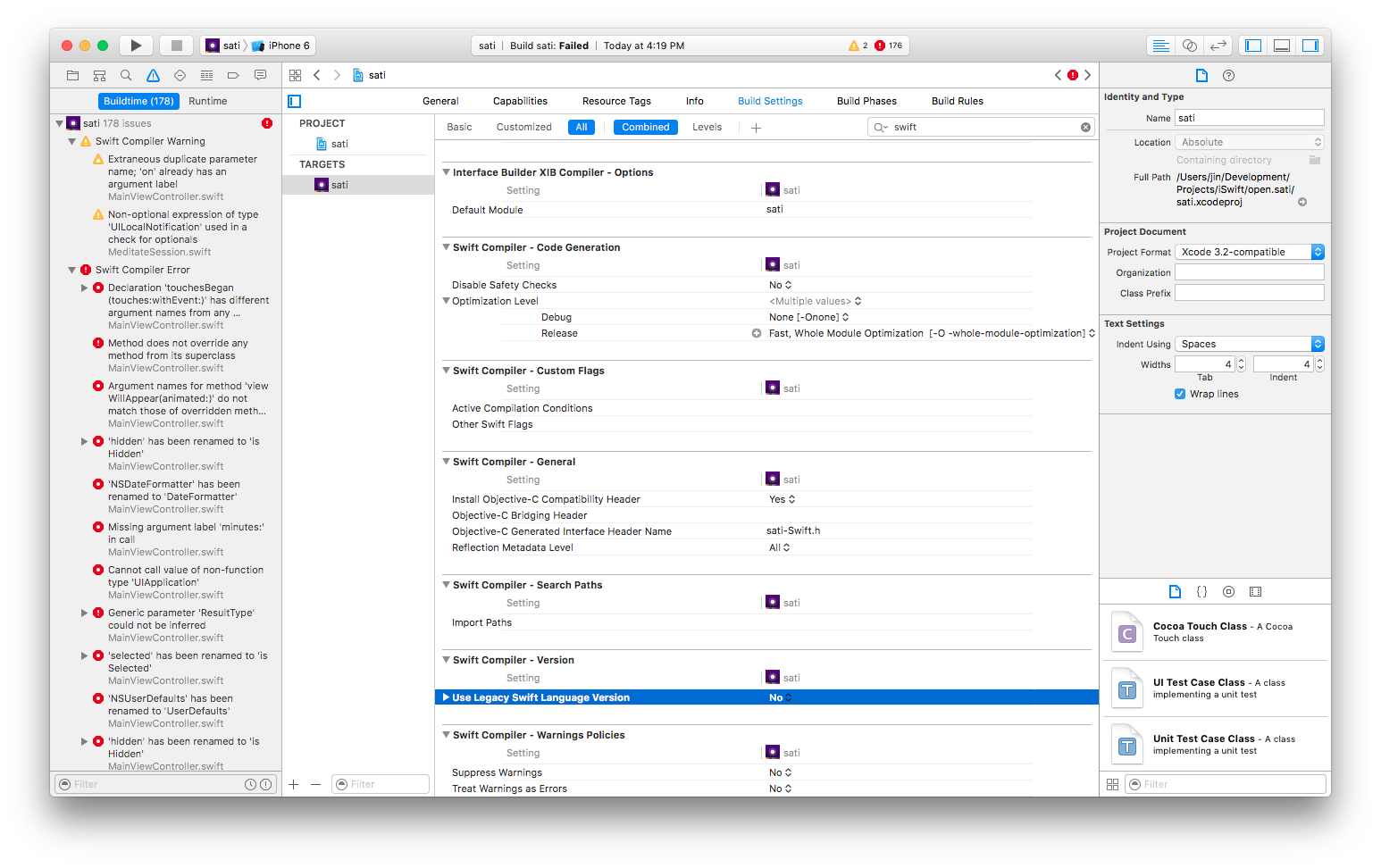The width and height of the screenshot is (1381, 868).
Task: Switch library to icon grid view
Action: 1112,784
